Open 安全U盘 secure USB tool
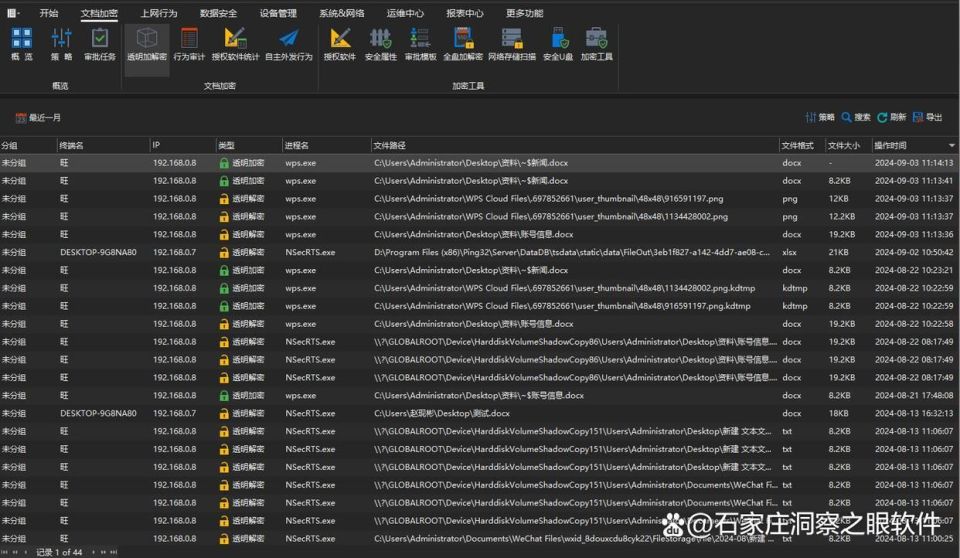Screen dimensions: 960x558 tap(558, 44)
